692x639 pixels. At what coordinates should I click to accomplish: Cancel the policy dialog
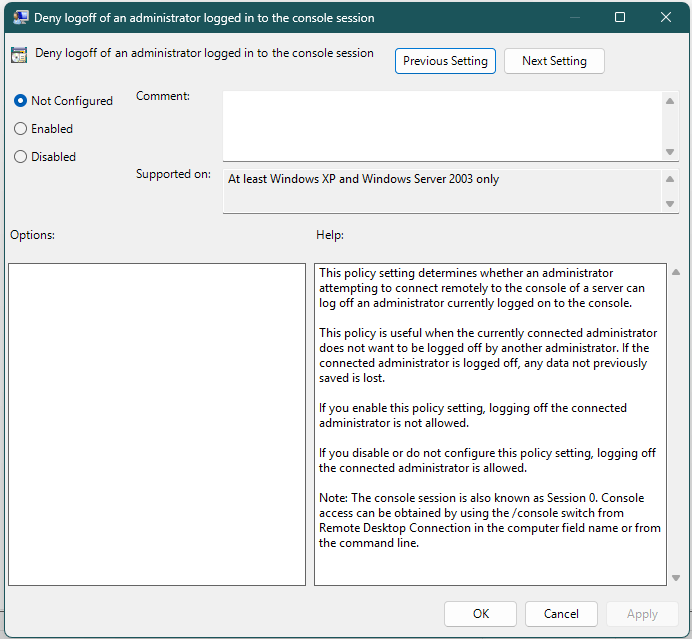(561, 614)
